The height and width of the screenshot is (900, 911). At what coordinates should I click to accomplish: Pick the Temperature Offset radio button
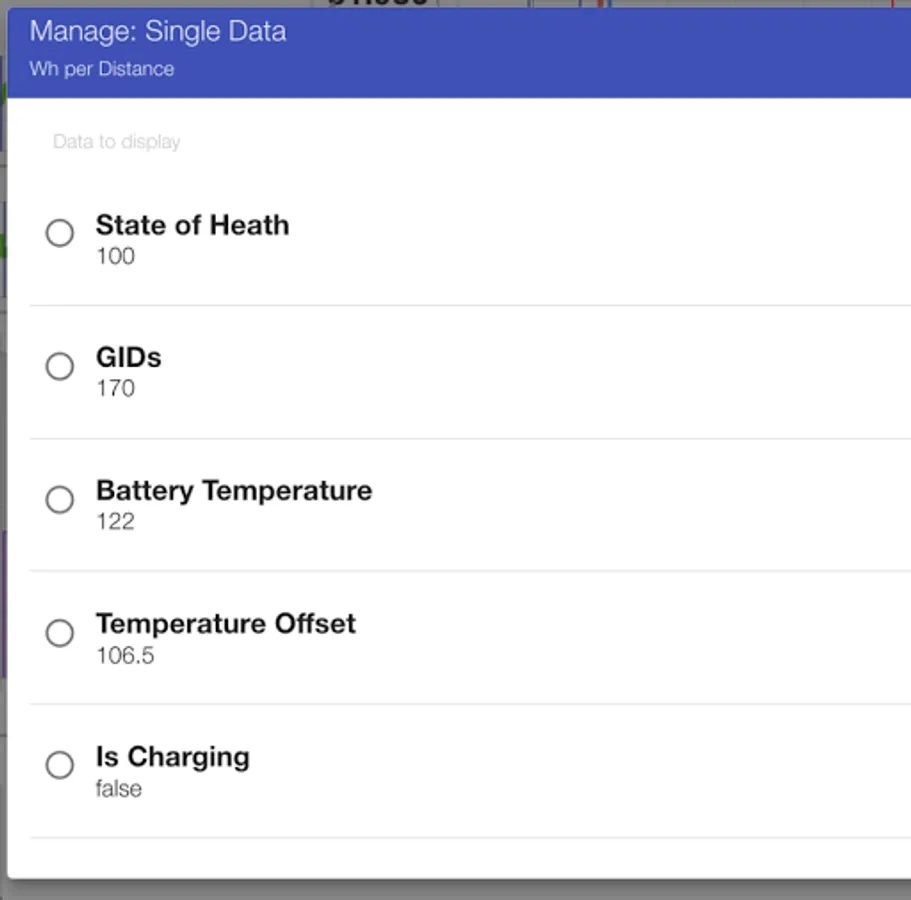point(60,633)
